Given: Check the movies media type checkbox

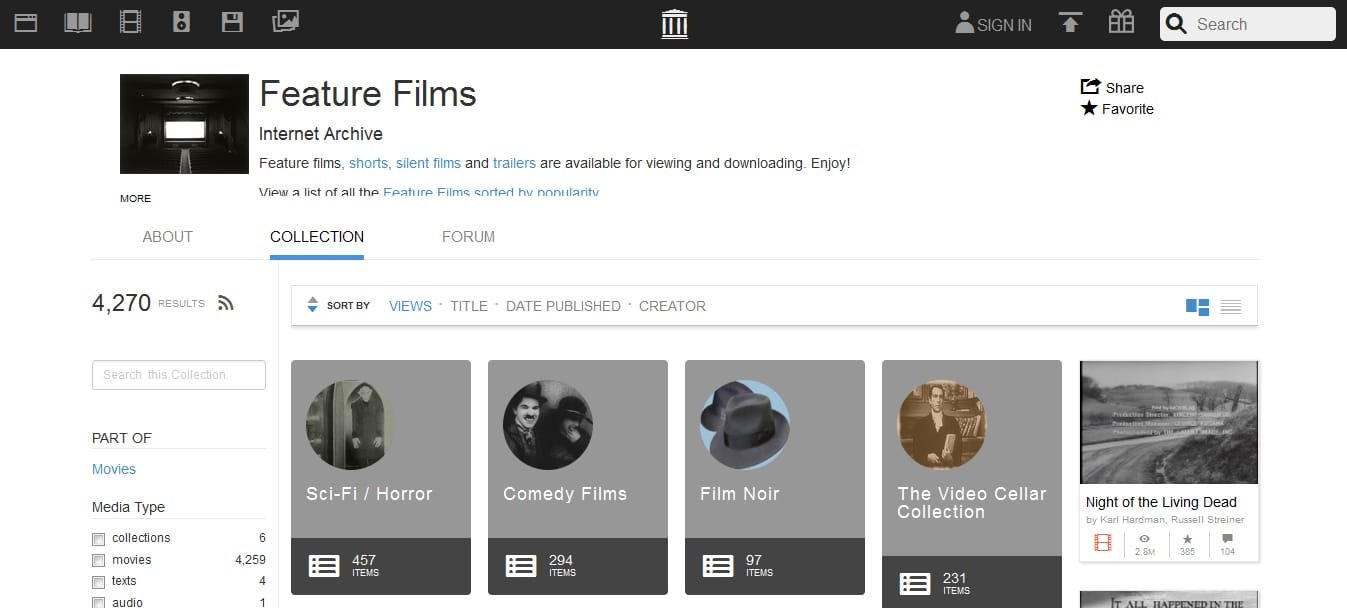Looking at the screenshot, I should point(98,560).
